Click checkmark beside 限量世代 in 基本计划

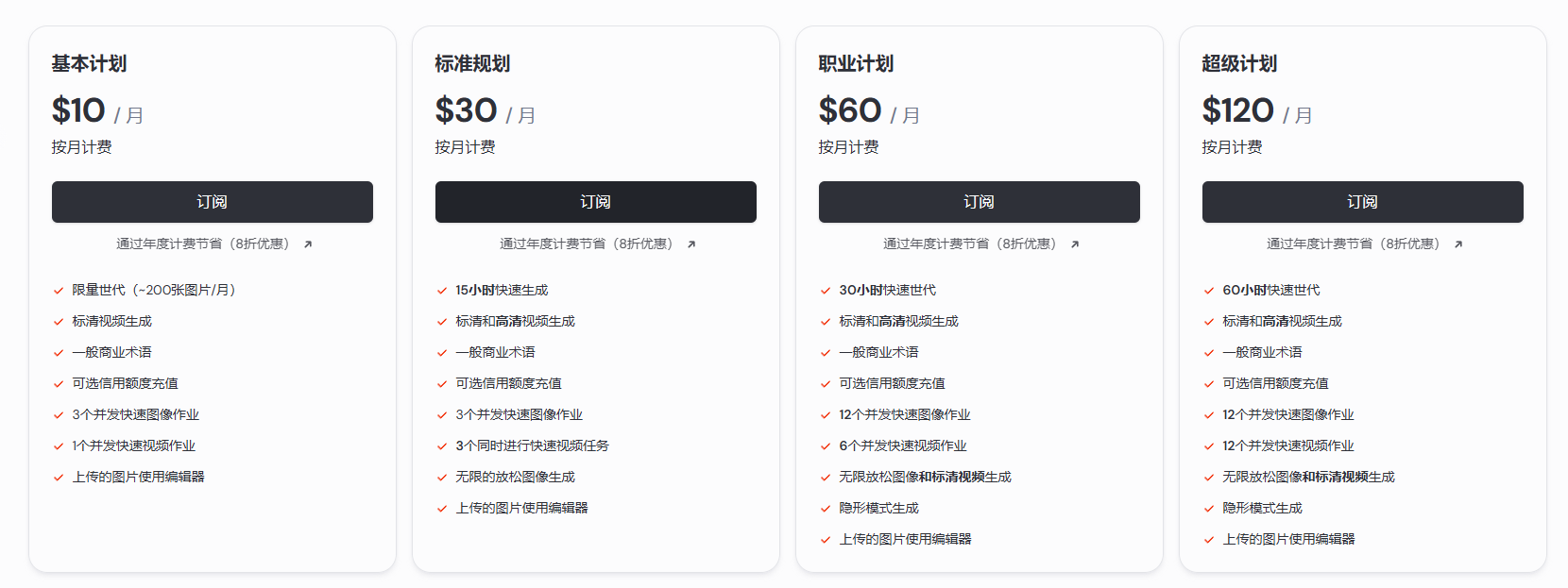[x=59, y=291]
